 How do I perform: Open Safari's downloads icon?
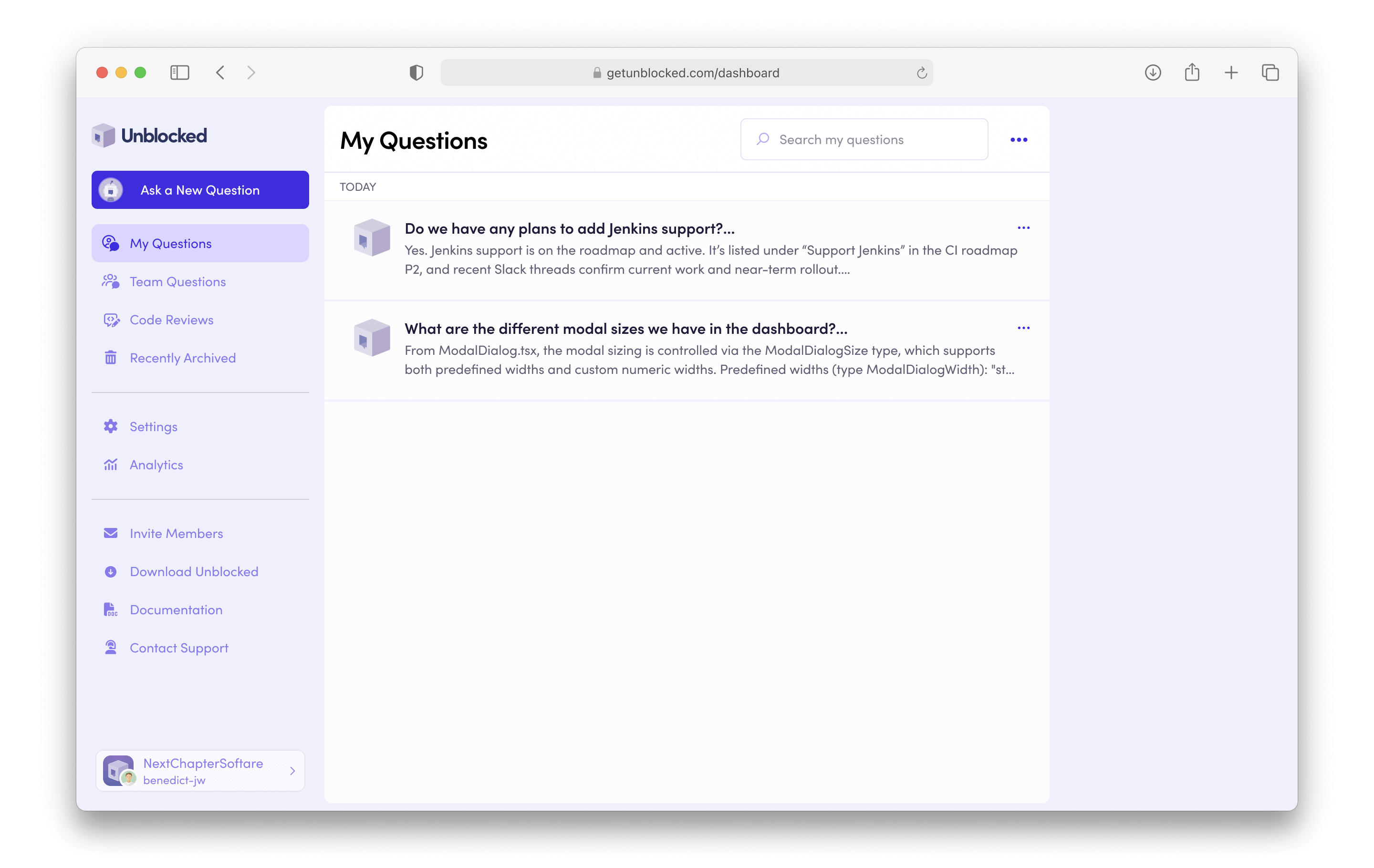tap(1153, 72)
